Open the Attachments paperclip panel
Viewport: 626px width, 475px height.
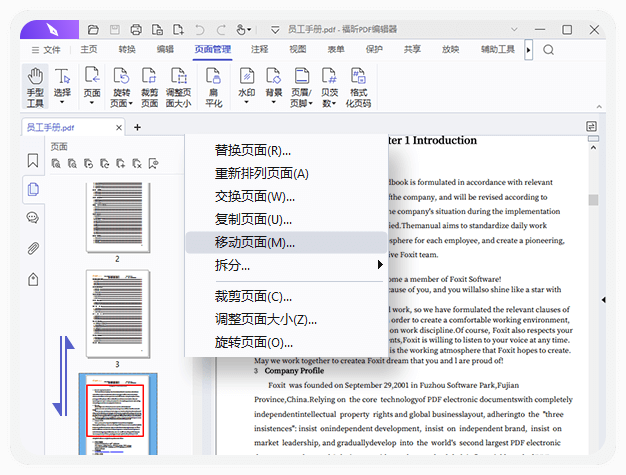(x=33, y=248)
